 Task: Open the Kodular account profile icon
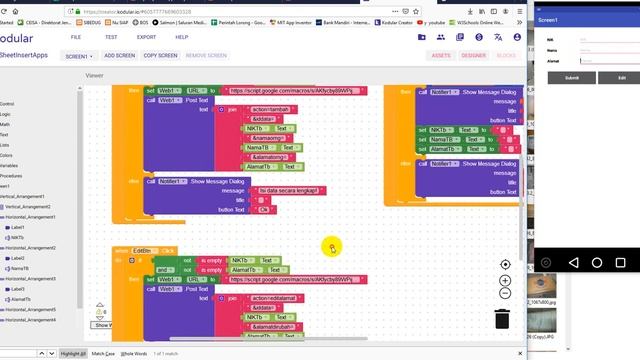point(517,37)
